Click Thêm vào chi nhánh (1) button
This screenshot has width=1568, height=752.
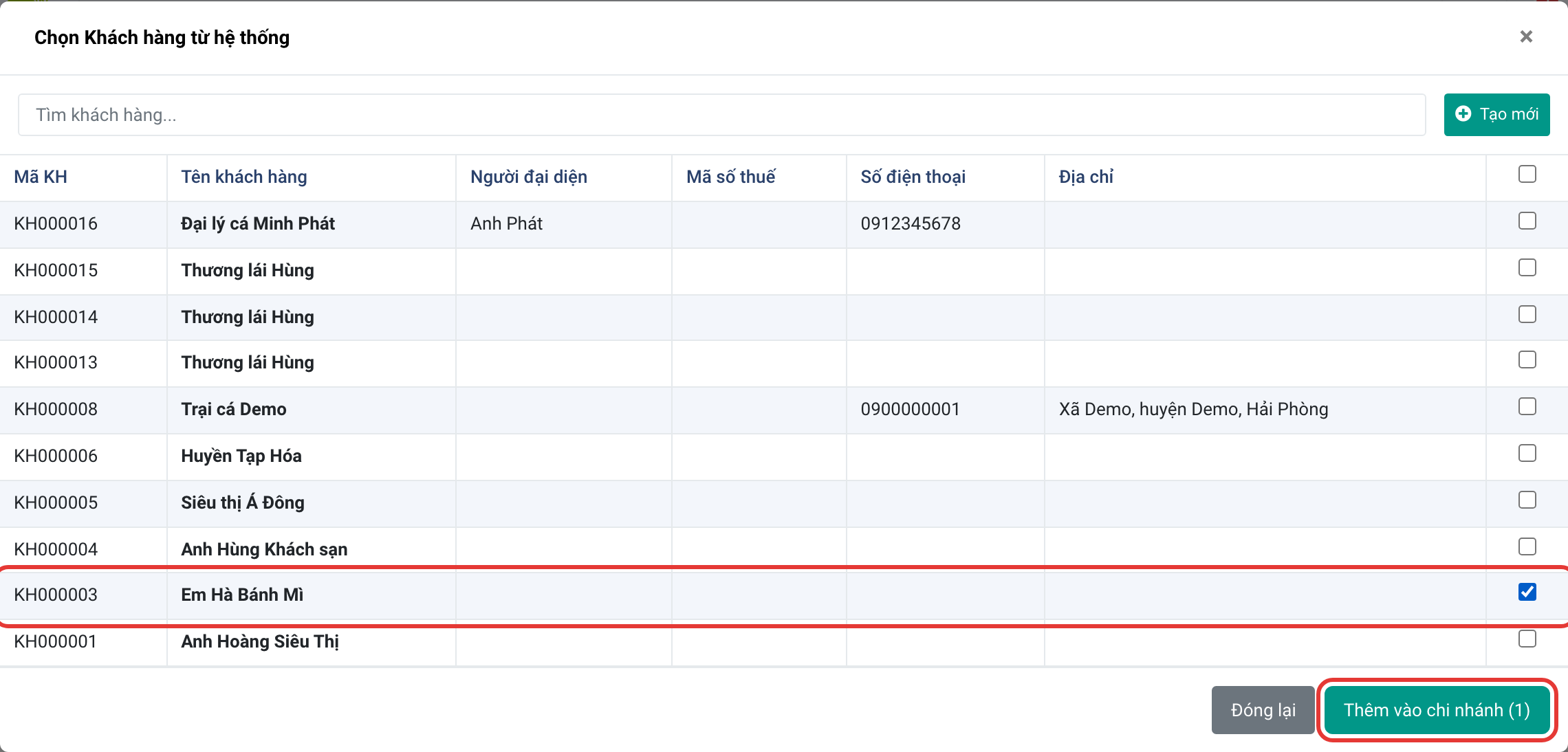click(1437, 710)
